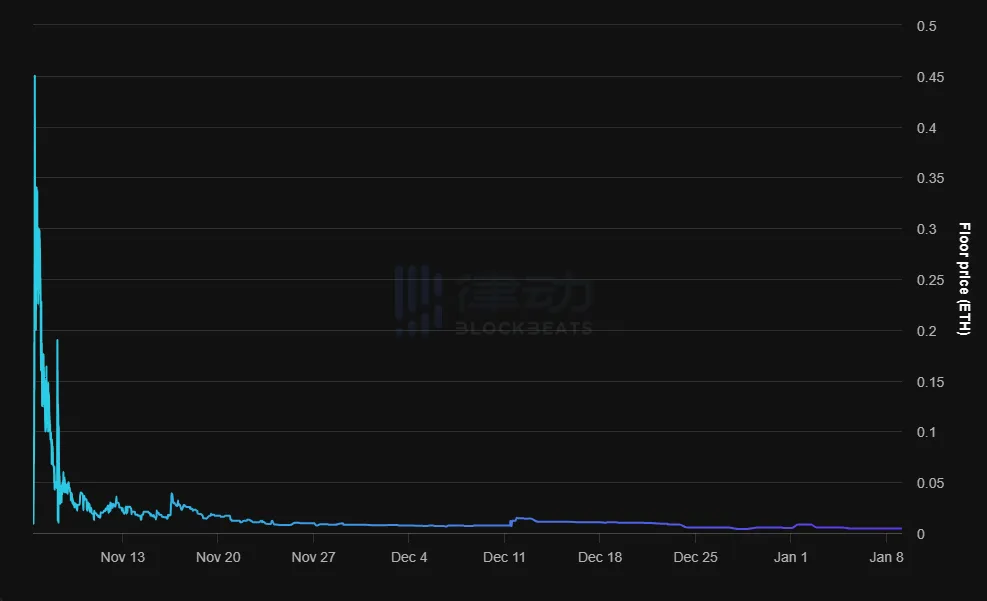Click the BLOCKBEATS wordmark text
987x601 pixels.
(522, 325)
